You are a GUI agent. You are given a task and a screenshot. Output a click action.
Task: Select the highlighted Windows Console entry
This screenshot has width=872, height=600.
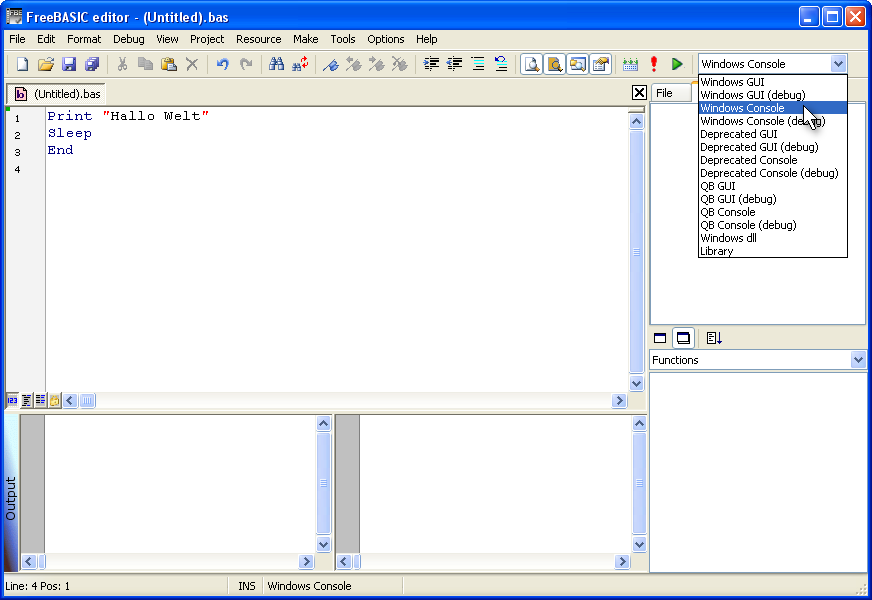(x=772, y=108)
